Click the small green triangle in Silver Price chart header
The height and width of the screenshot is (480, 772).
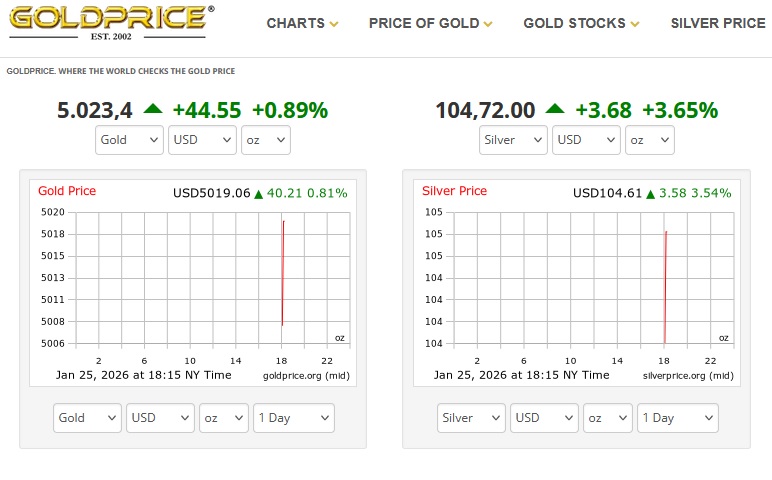[x=650, y=194]
